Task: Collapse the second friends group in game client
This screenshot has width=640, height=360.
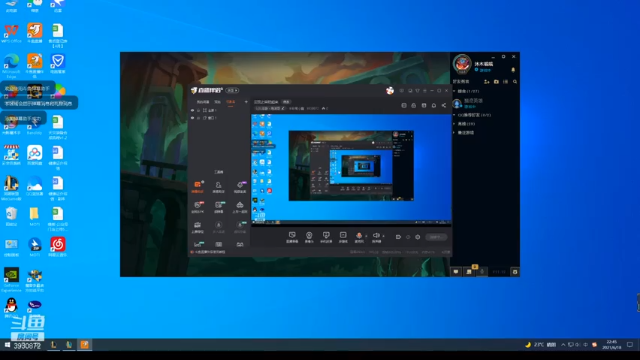Action: 454,115
